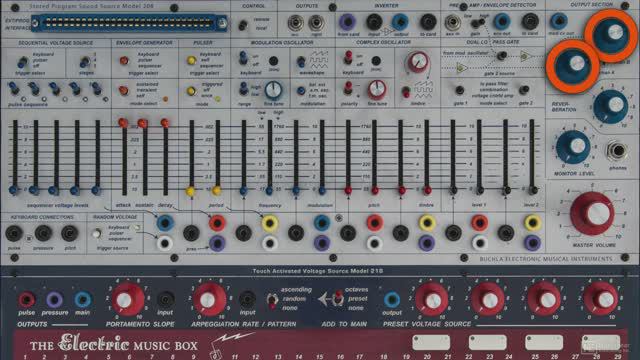This screenshot has height=360, width=640.
Task: Click the blue main output jack on Model 218
Action: [x=83, y=300]
